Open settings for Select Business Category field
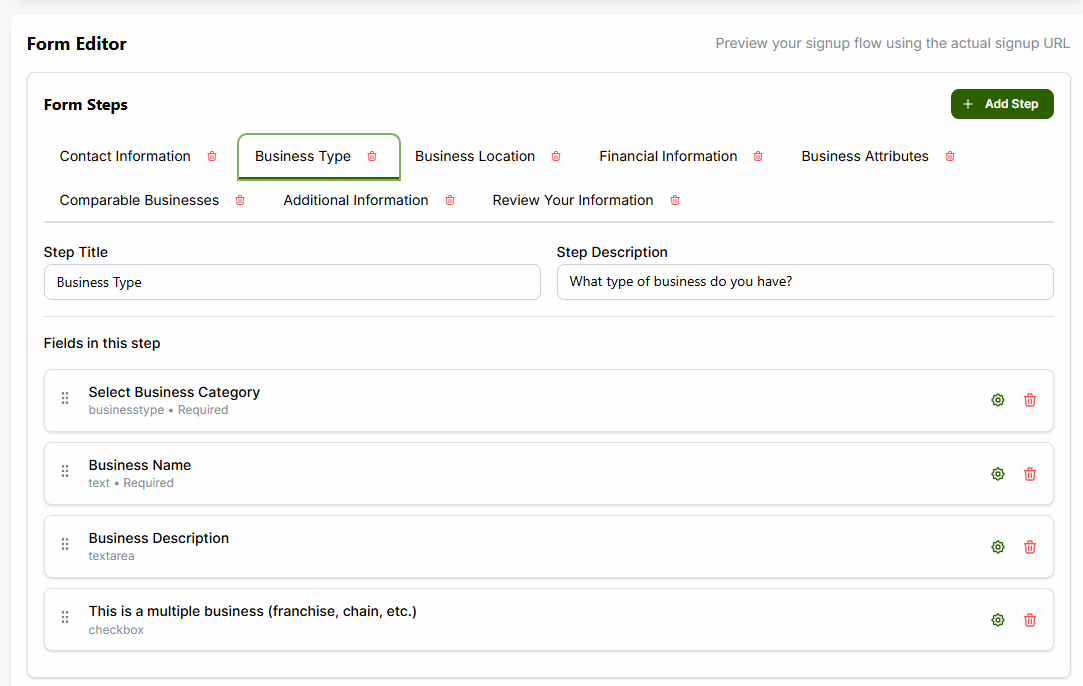Viewport: 1083px width, 686px height. click(997, 399)
